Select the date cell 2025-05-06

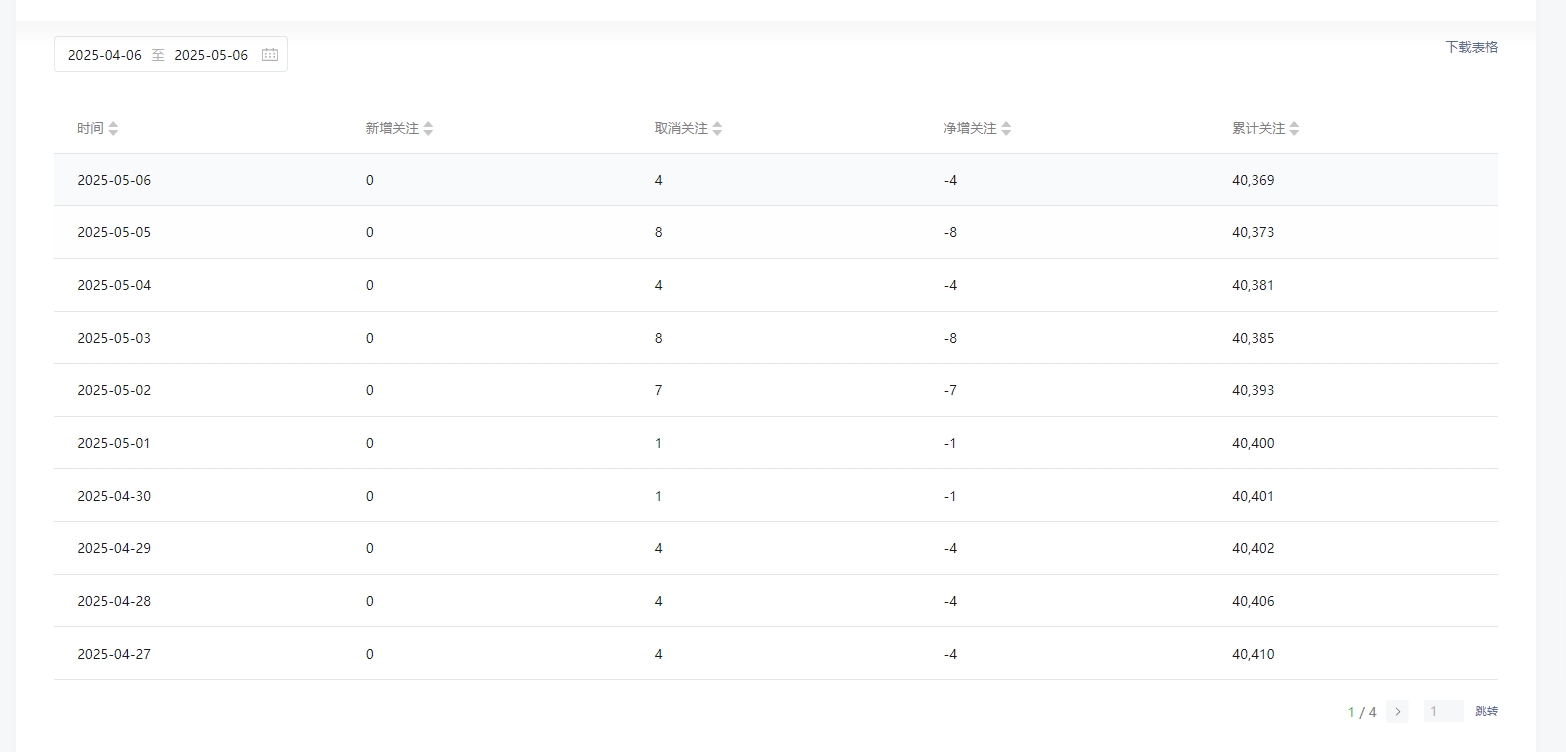[x=114, y=181]
